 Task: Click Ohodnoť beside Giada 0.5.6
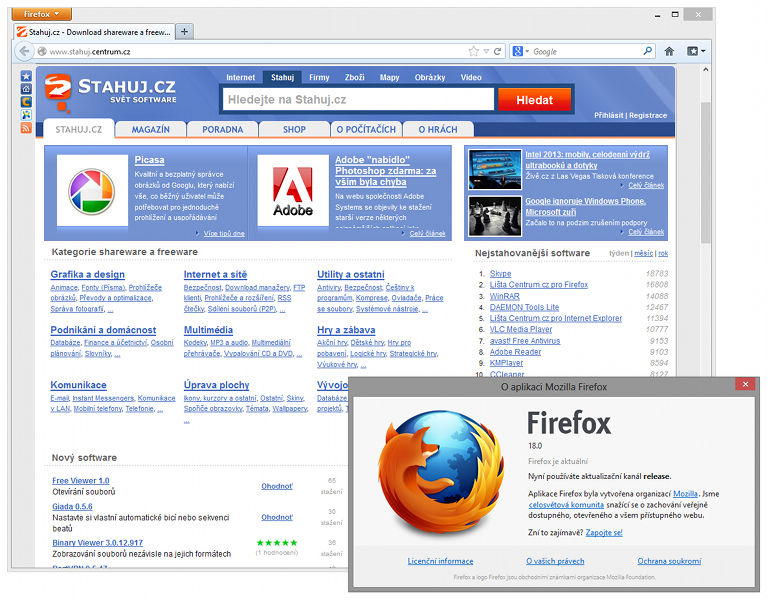point(277,517)
